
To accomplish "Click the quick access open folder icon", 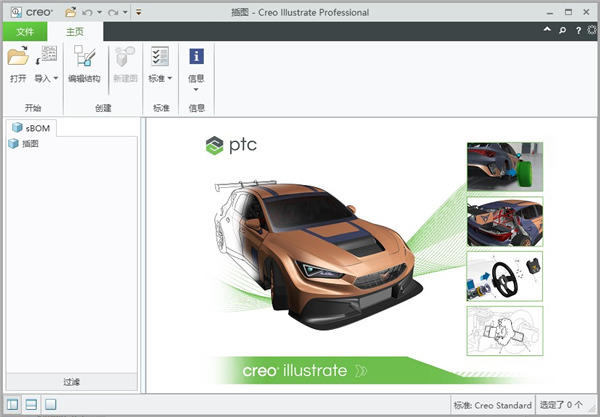I will (70, 12).
